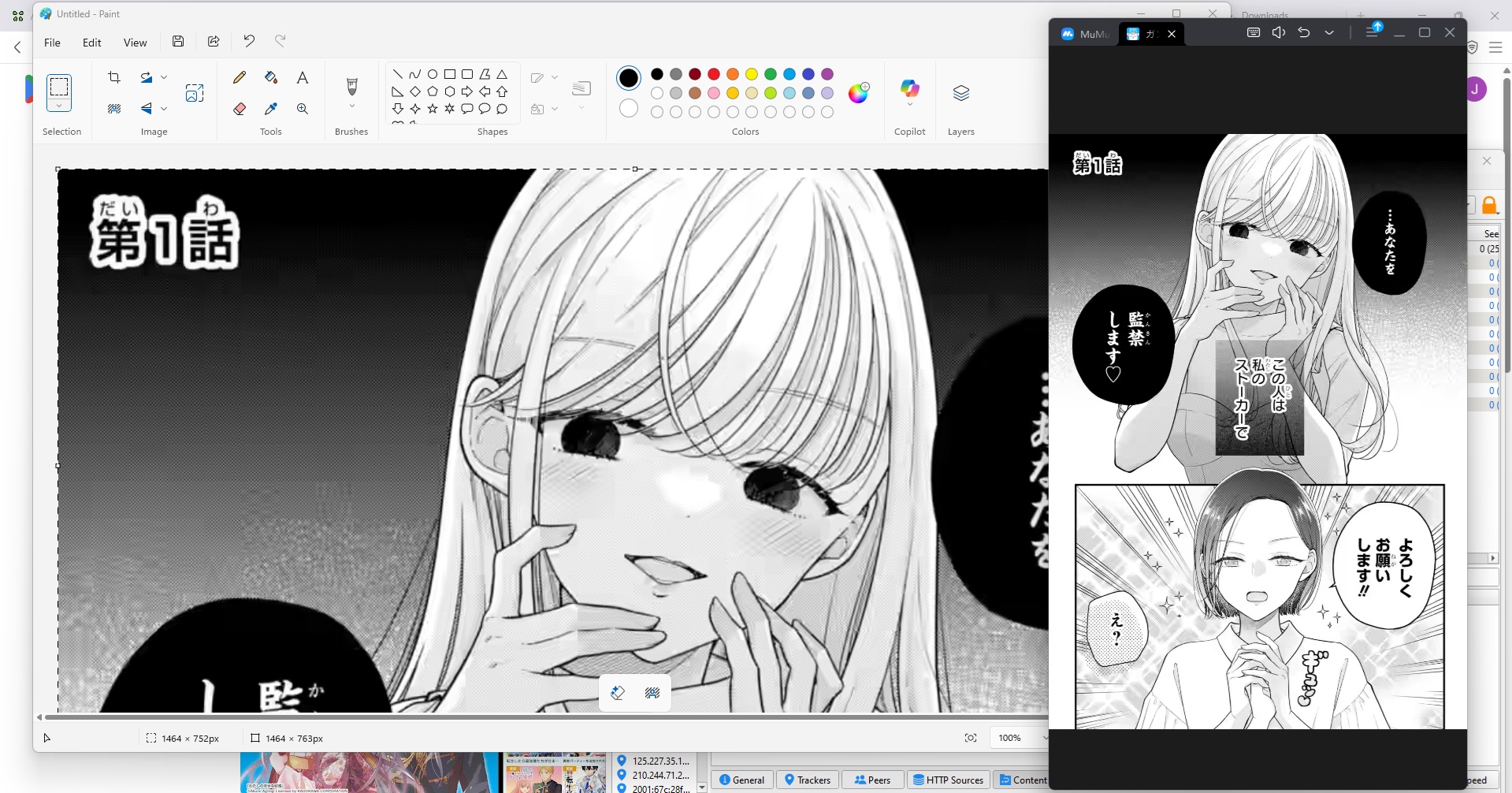Image resolution: width=1512 pixels, height=793 pixels.
Task: Pick the Right arrow shape
Action: (x=467, y=91)
